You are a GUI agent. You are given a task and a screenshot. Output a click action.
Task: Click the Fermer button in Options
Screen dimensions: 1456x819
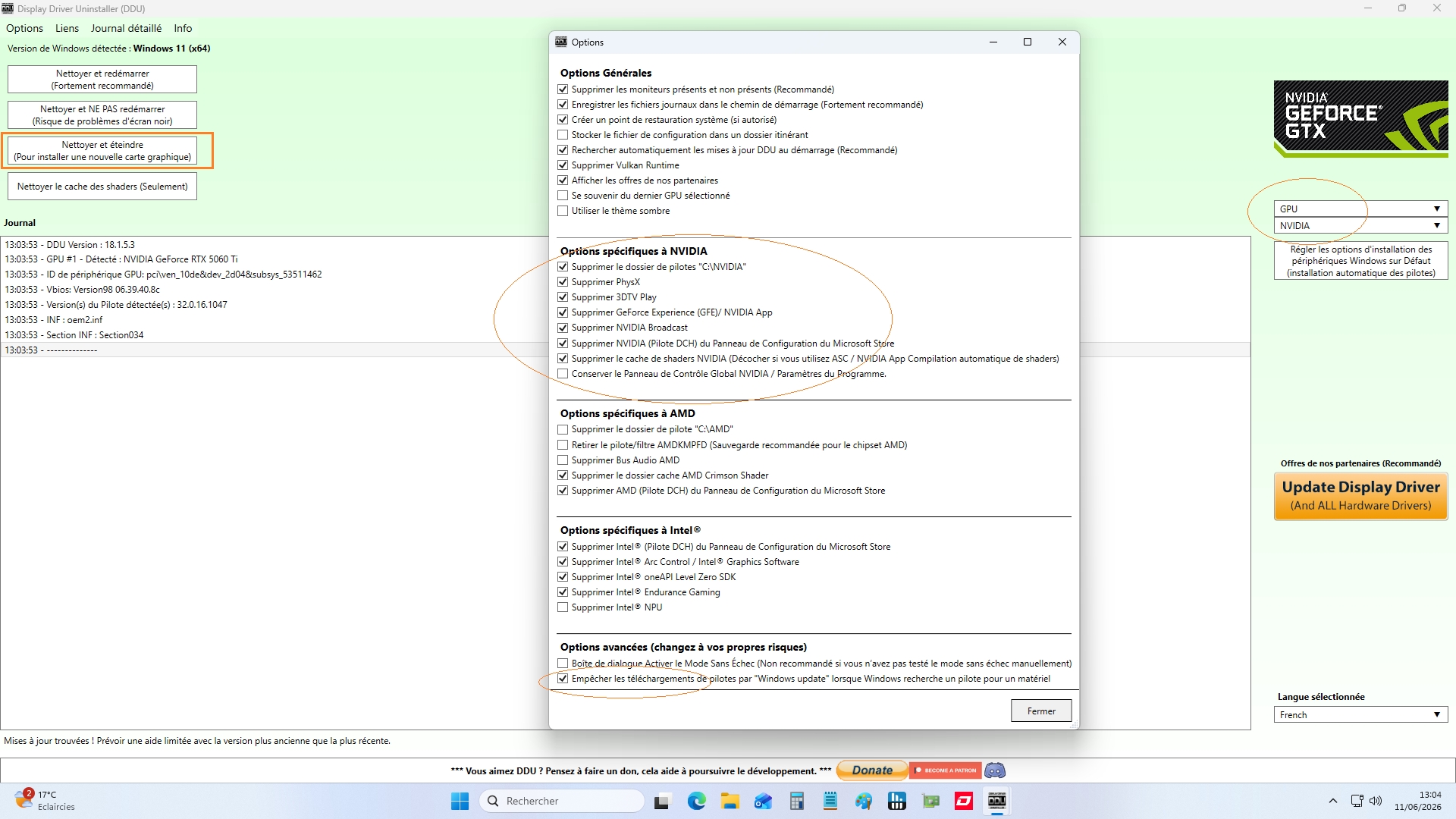1041,711
